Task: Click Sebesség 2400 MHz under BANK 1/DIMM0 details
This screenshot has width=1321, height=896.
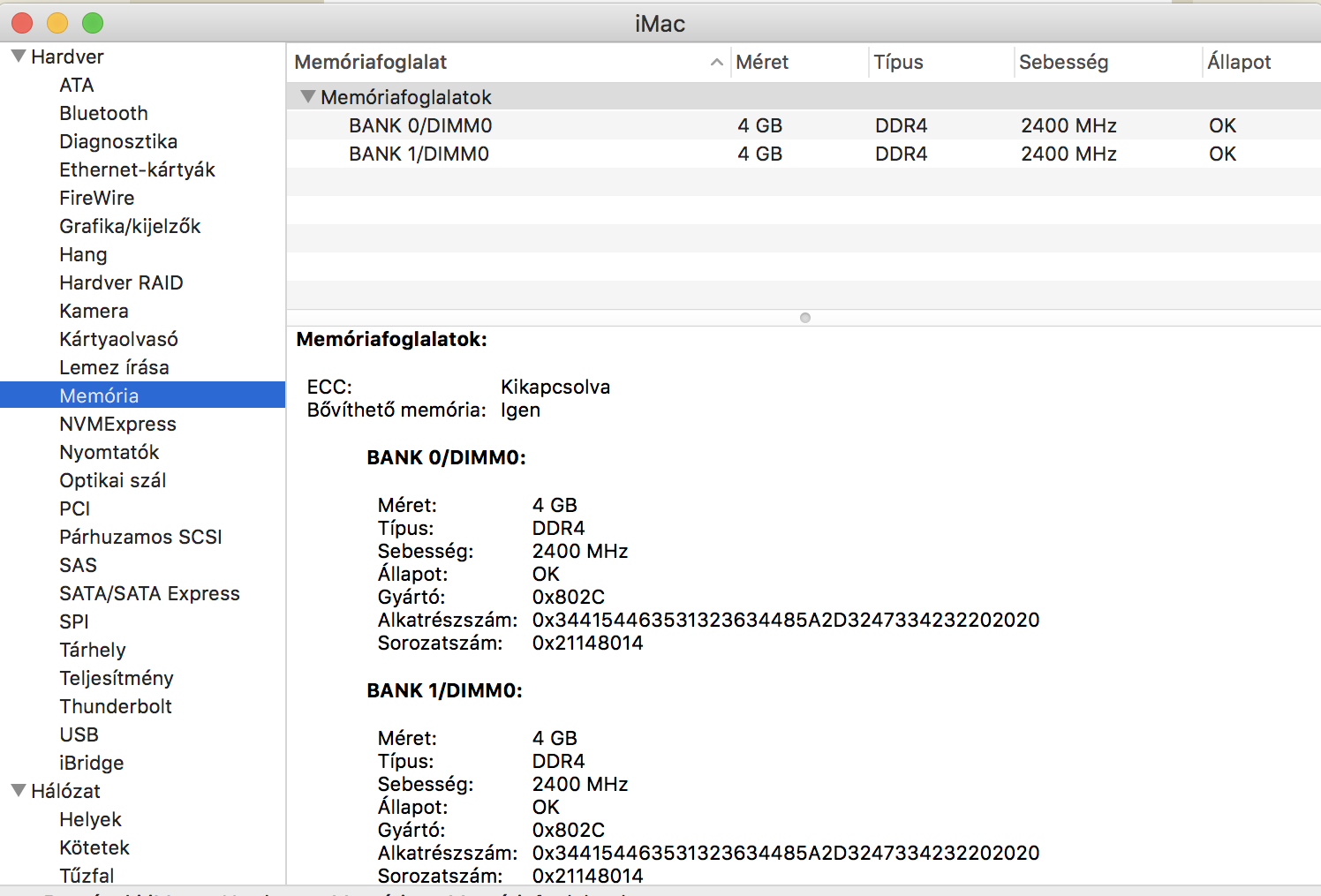Action: pyautogui.click(x=580, y=784)
